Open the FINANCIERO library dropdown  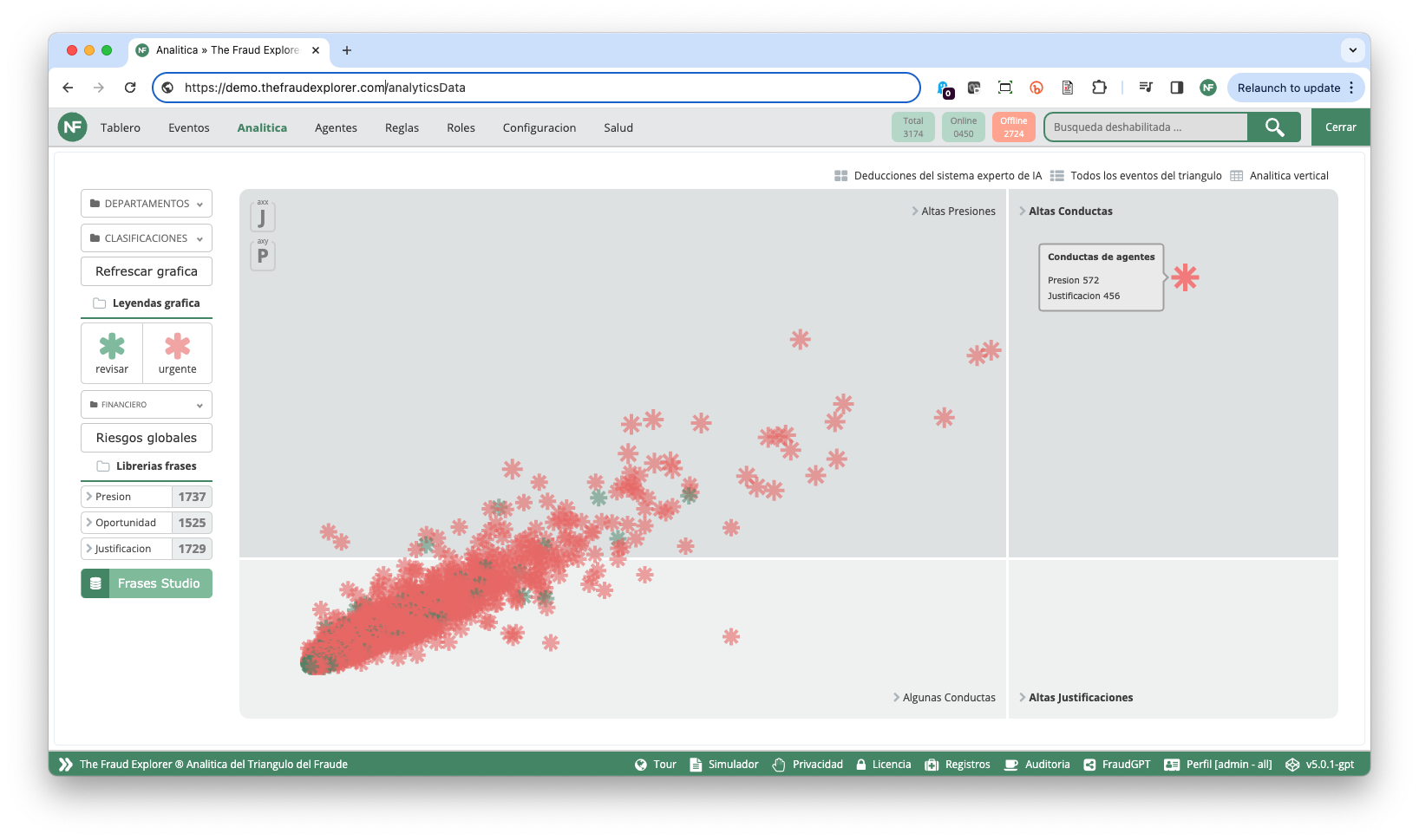coord(147,405)
